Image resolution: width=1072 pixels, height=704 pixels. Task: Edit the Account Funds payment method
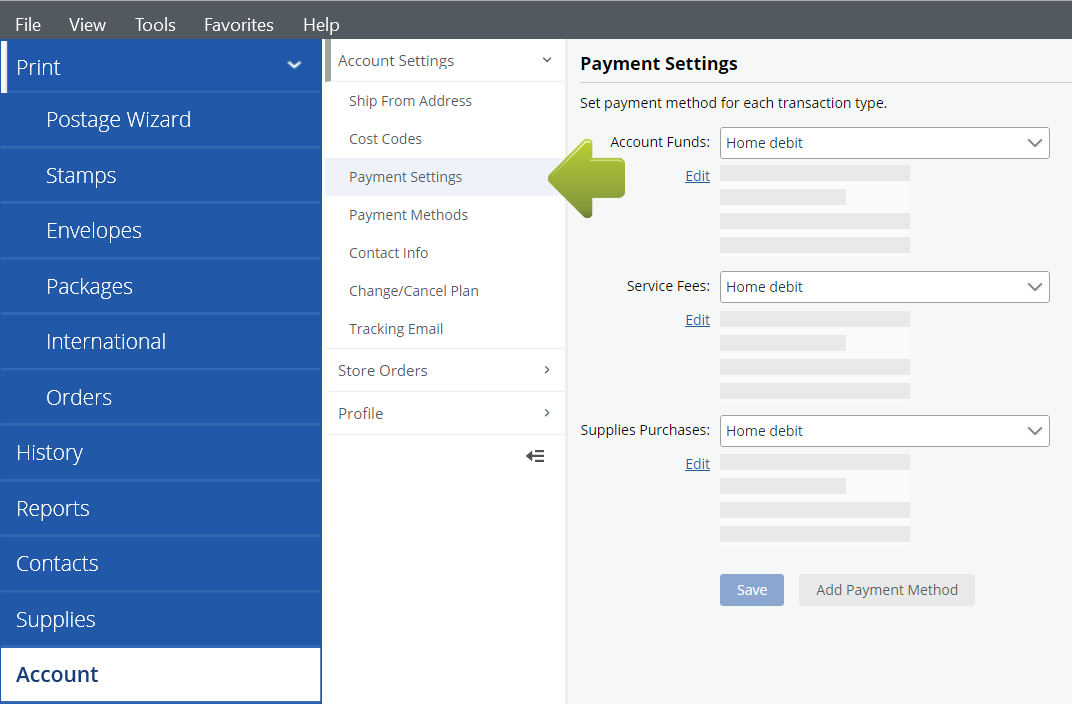click(x=697, y=175)
